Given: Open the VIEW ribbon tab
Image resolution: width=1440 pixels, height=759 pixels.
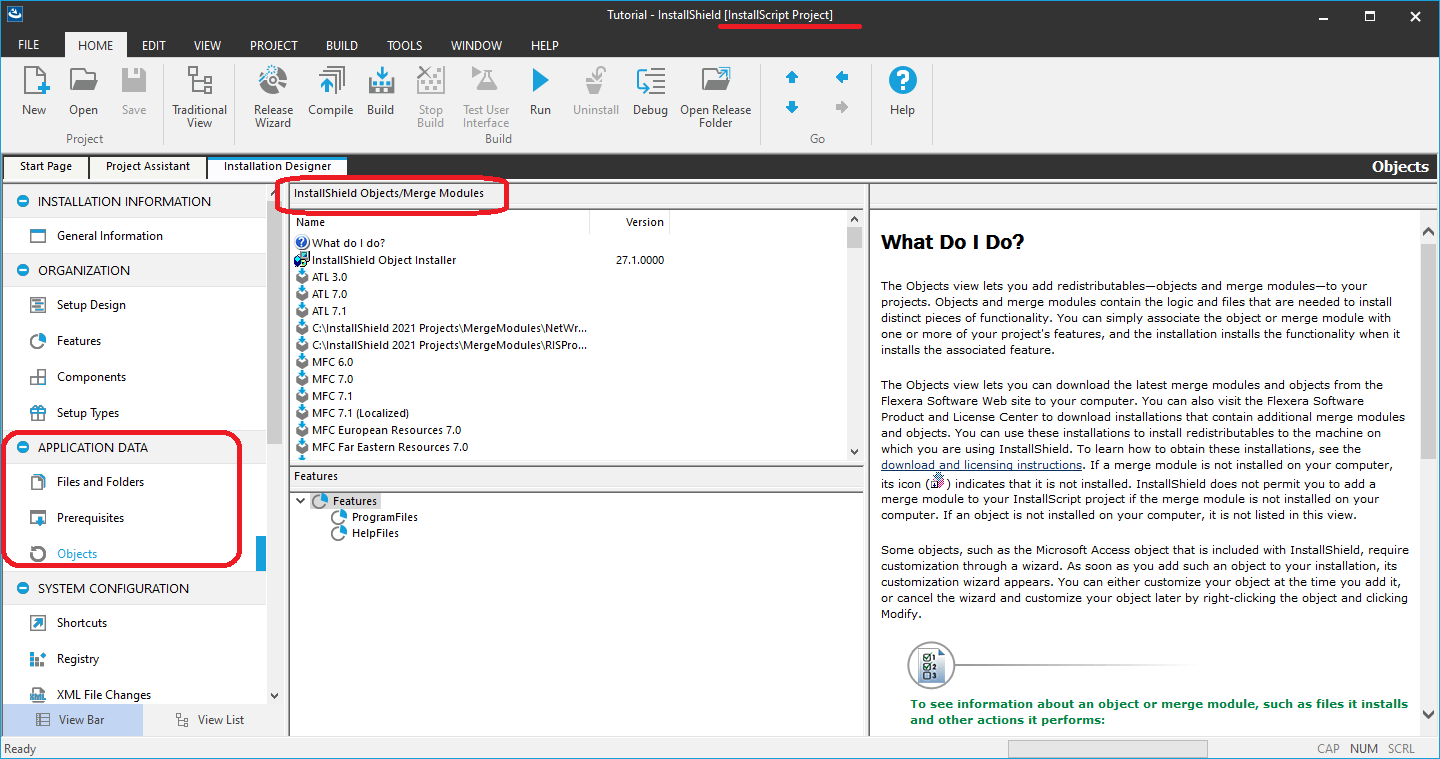Looking at the screenshot, I should [x=207, y=45].
